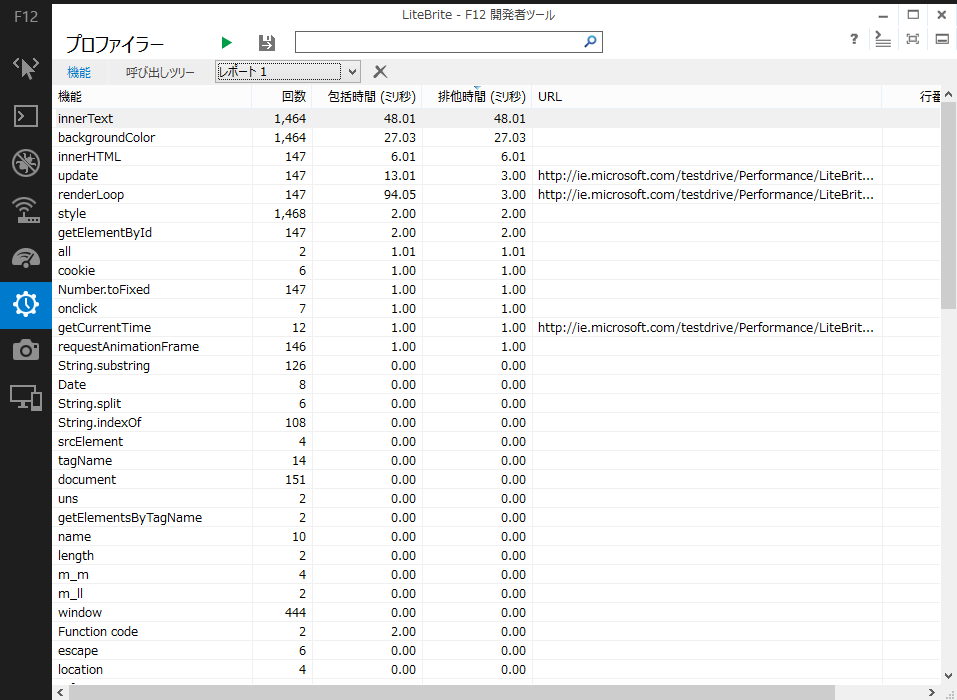
Task: Select the update function row
Action: click(497, 176)
